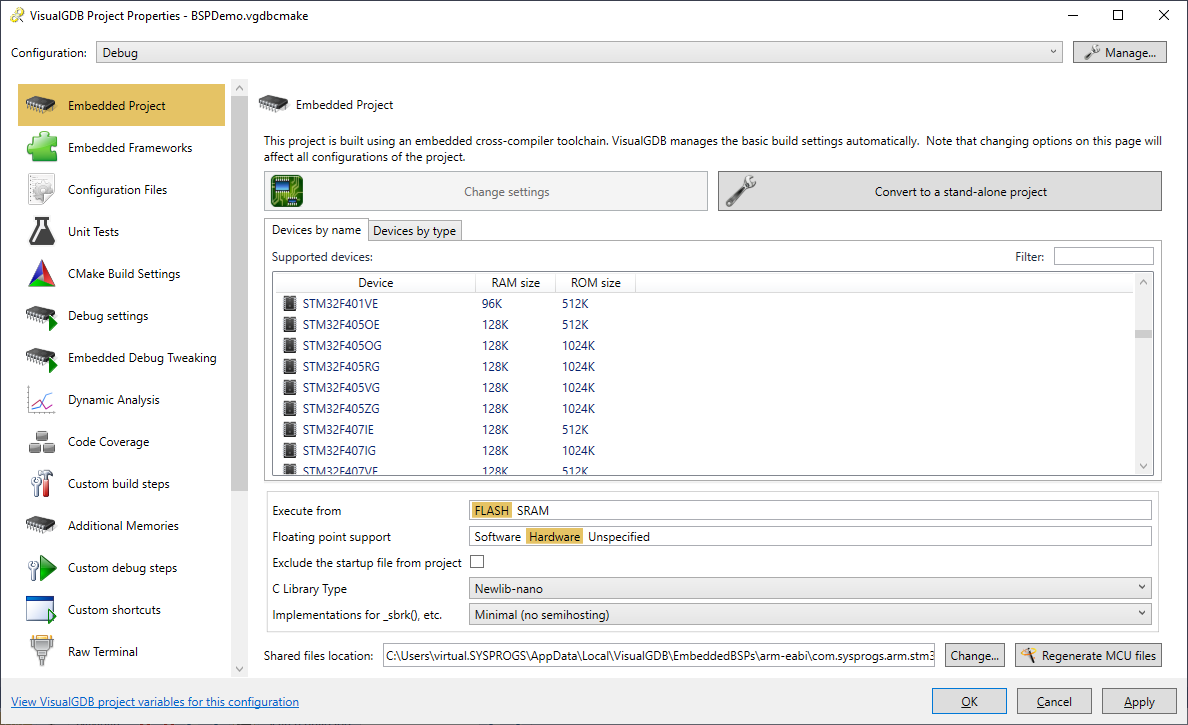Click Convert to a stand-alone project label
The image size is (1188, 725).
point(961,192)
